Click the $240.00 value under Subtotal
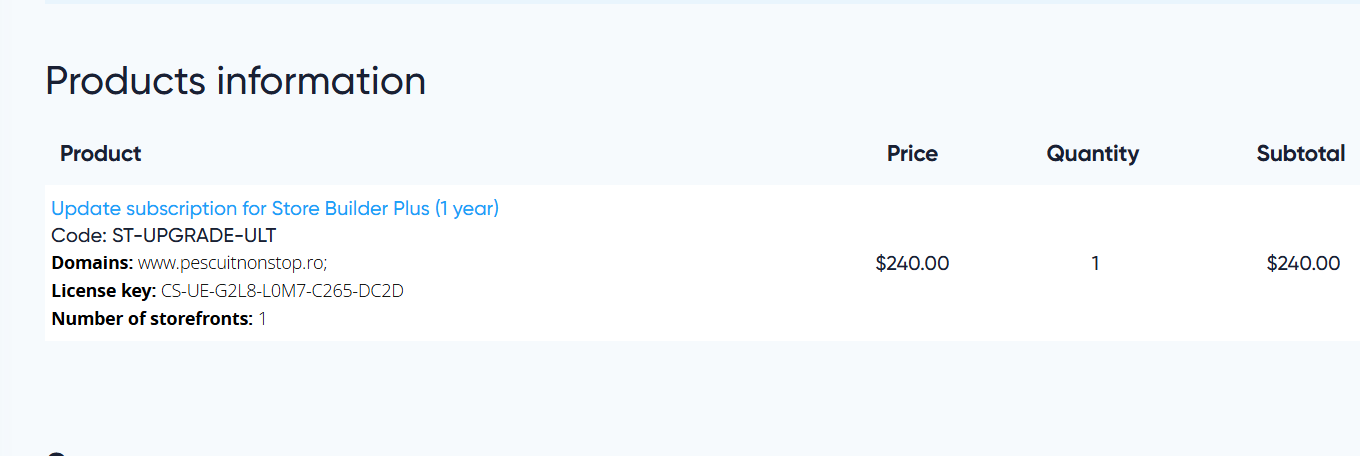Image resolution: width=1360 pixels, height=456 pixels. point(1303,264)
